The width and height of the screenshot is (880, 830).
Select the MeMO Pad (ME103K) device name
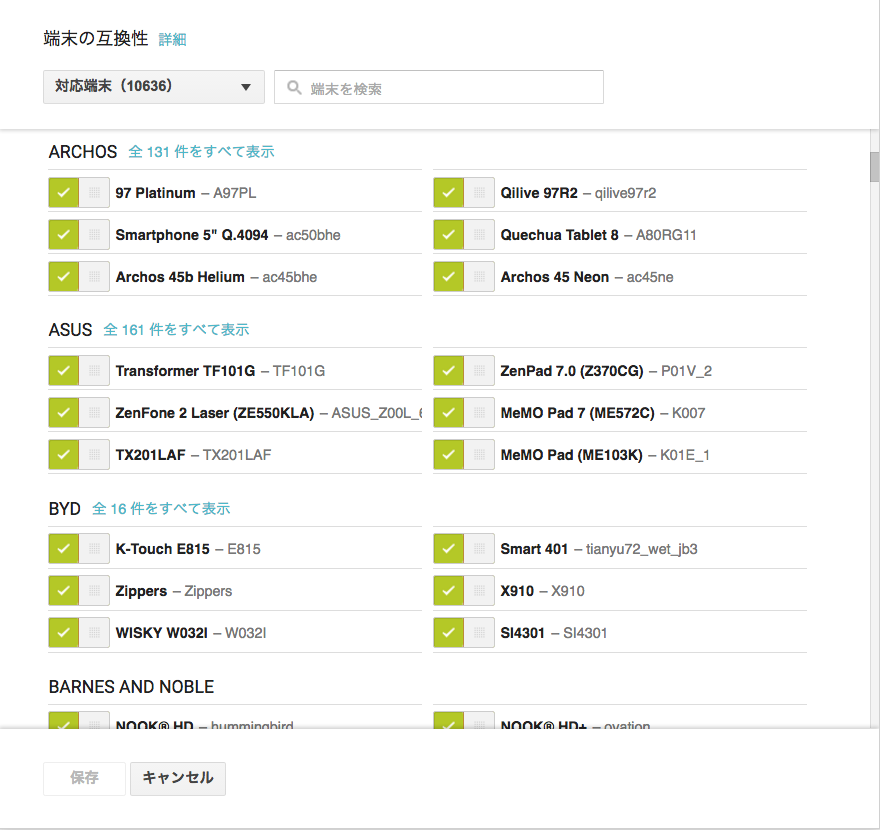(x=571, y=455)
